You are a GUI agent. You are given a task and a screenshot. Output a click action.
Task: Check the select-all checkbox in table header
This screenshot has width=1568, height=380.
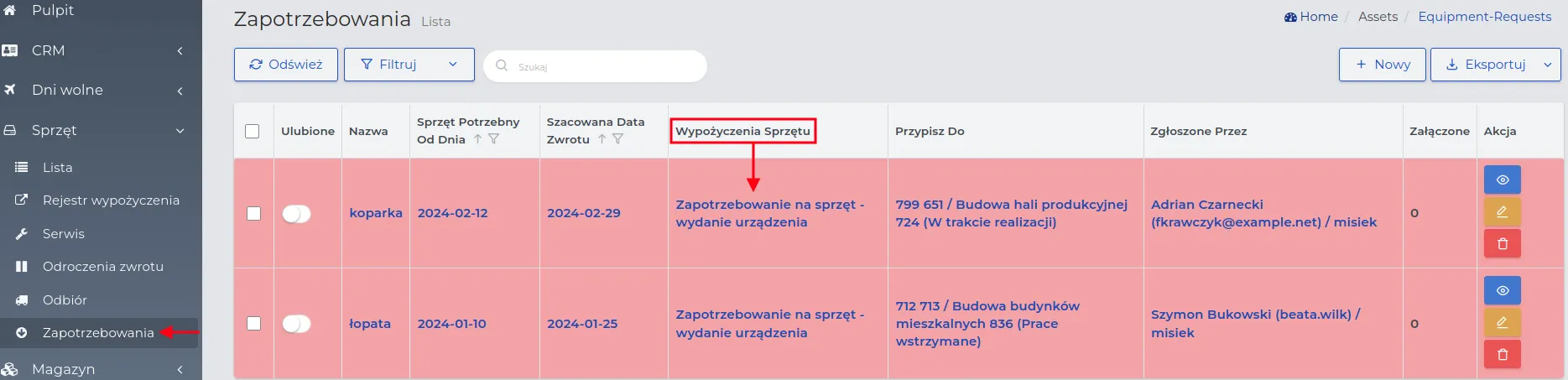253,131
